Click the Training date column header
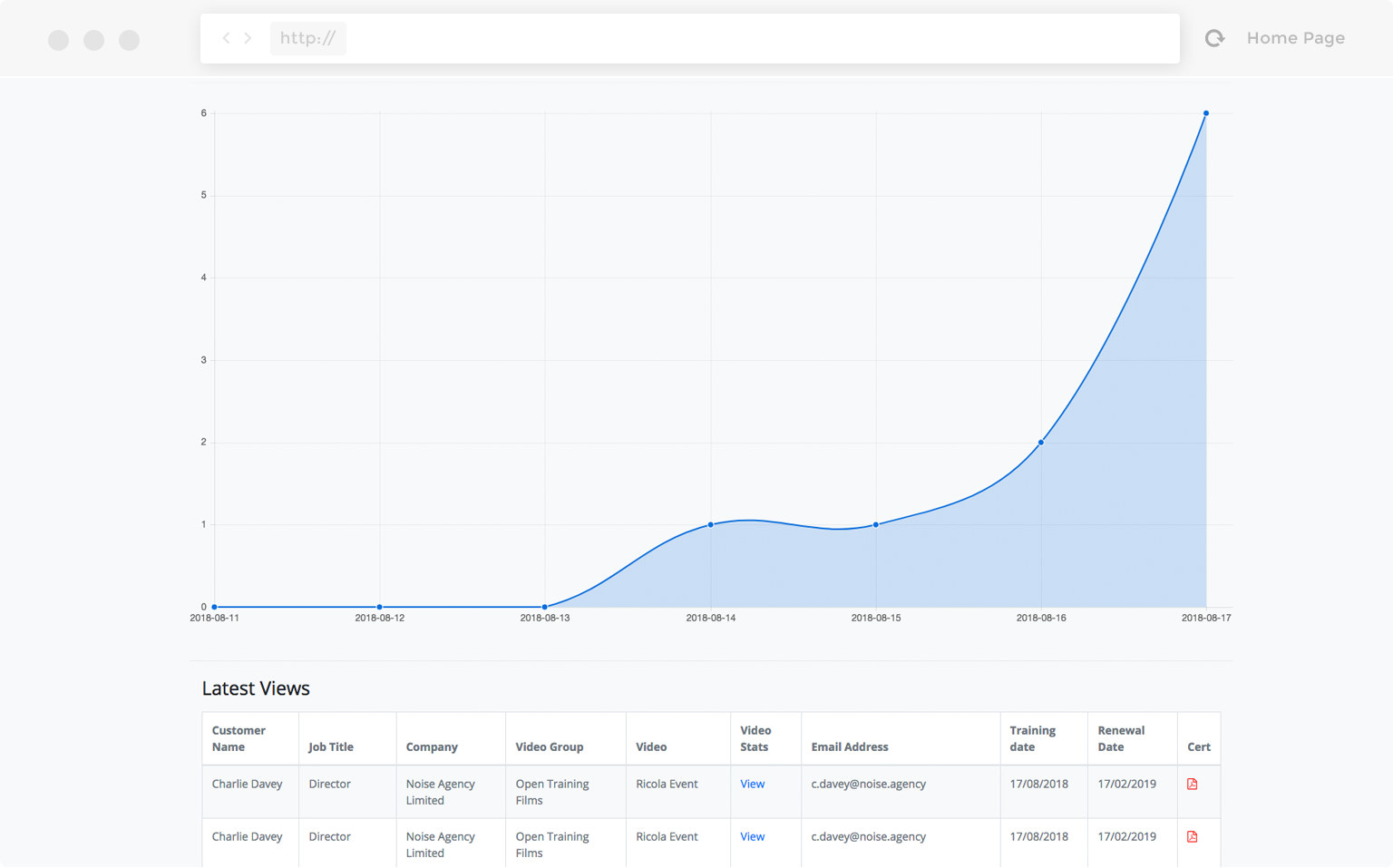 pos(1033,738)
